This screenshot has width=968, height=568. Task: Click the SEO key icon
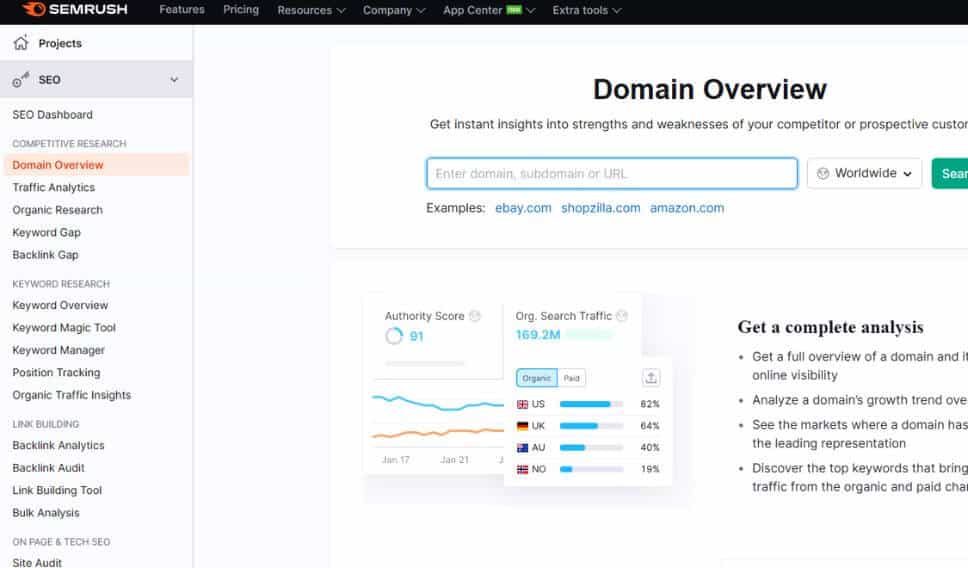click(21, 80)
